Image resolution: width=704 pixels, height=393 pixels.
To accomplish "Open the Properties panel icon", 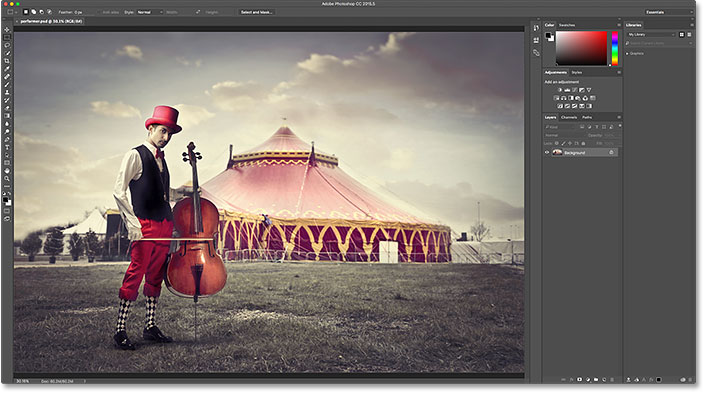I will [x=536, y=40].
